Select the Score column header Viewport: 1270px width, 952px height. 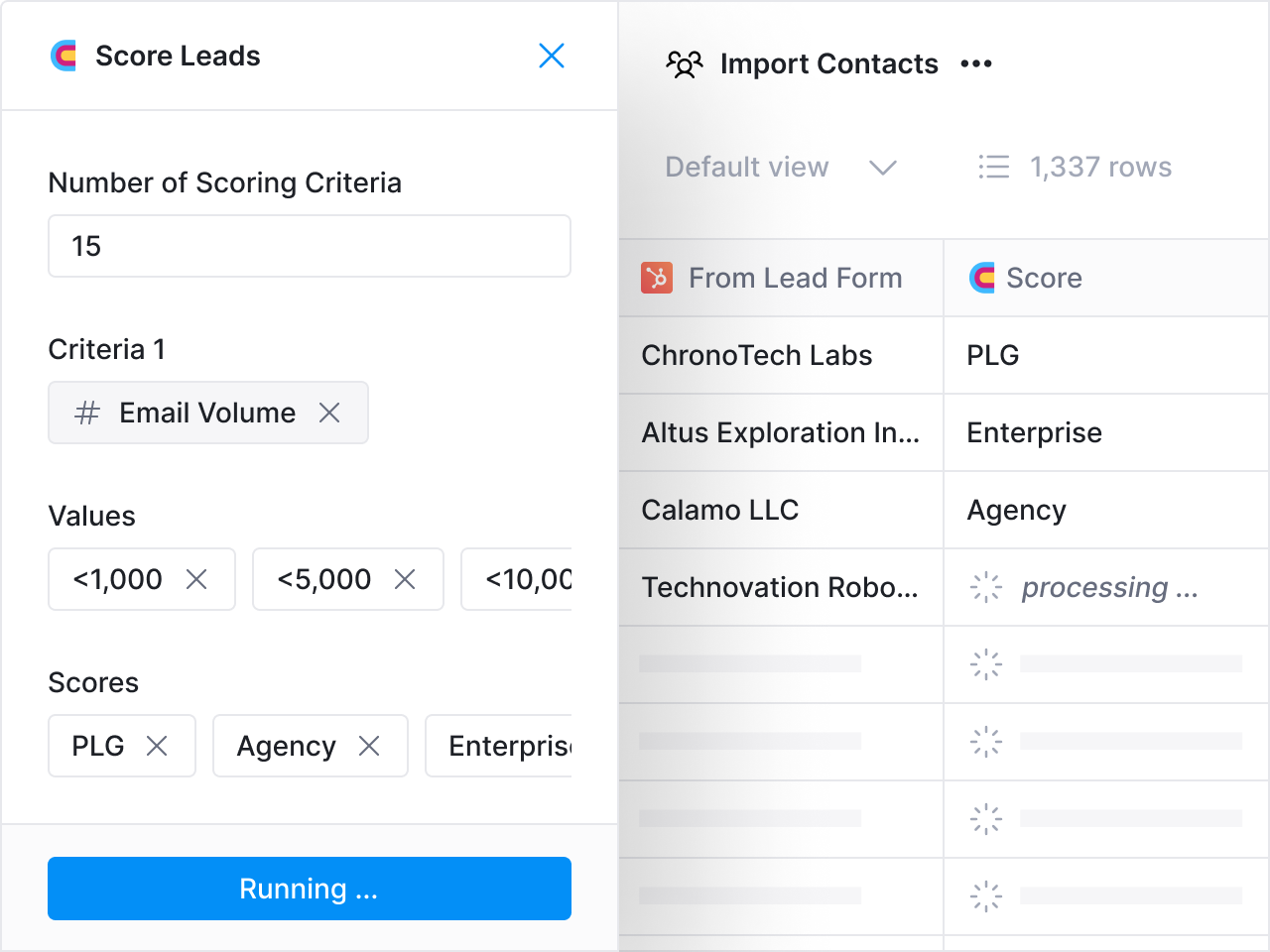[x=1045, y=278]
